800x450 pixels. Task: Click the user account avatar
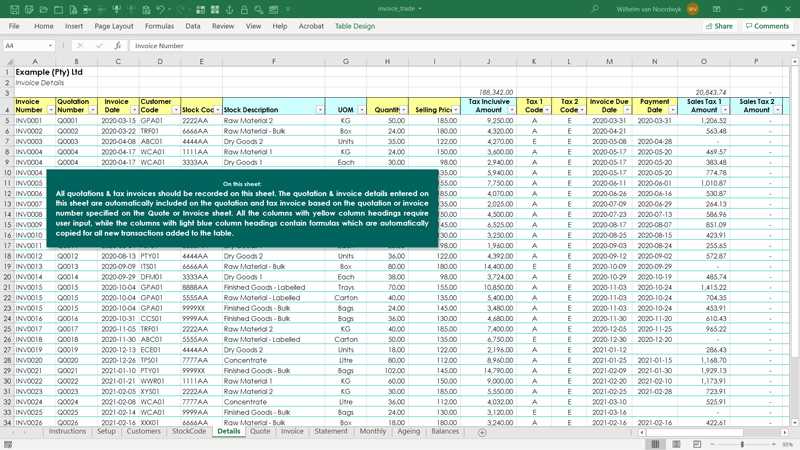click(x=692, y=9)
